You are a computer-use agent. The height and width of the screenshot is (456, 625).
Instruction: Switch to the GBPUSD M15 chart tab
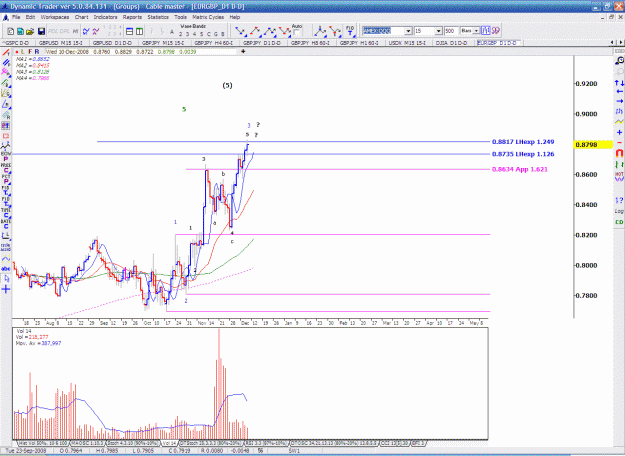[61, 43]
